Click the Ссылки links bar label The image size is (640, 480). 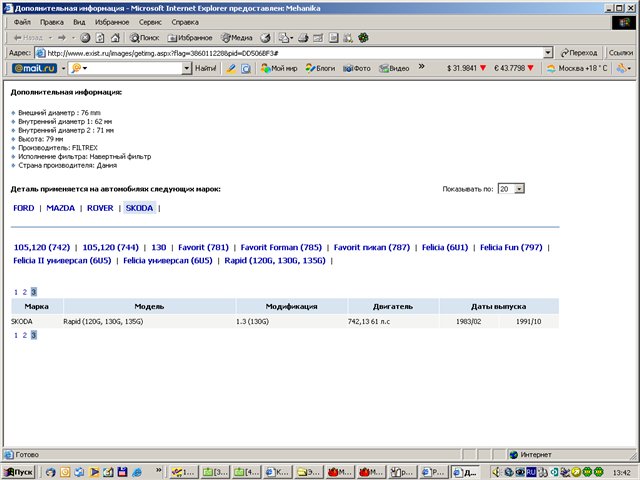point(620,53)
